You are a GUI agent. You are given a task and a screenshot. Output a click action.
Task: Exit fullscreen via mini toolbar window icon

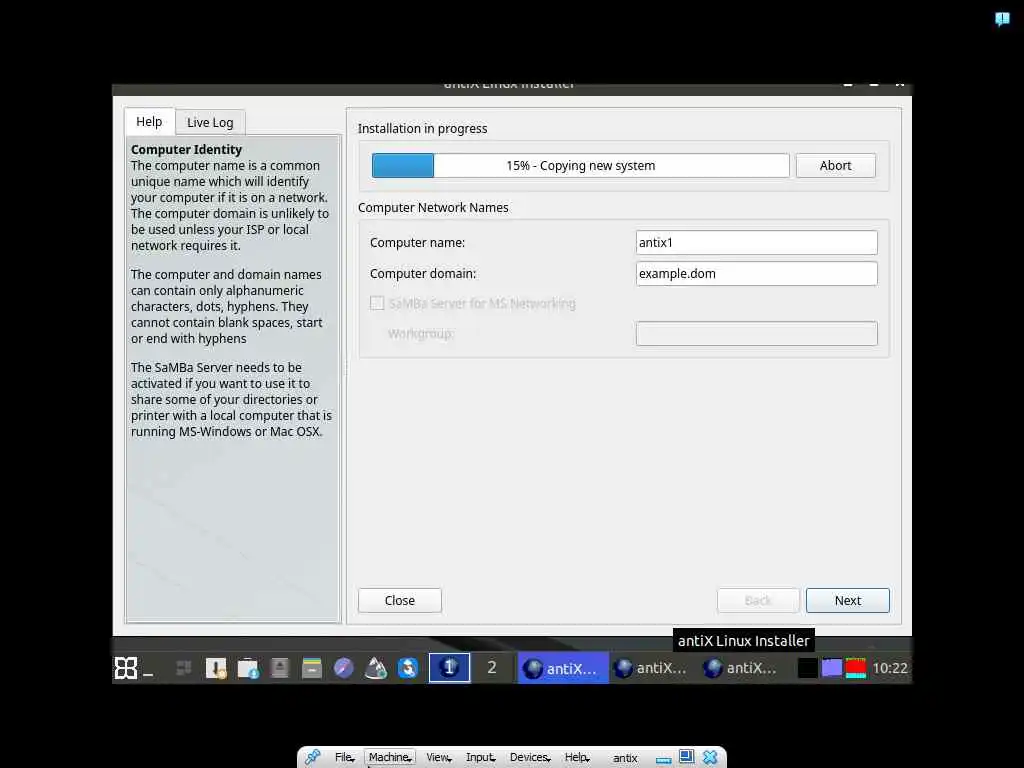686,756
